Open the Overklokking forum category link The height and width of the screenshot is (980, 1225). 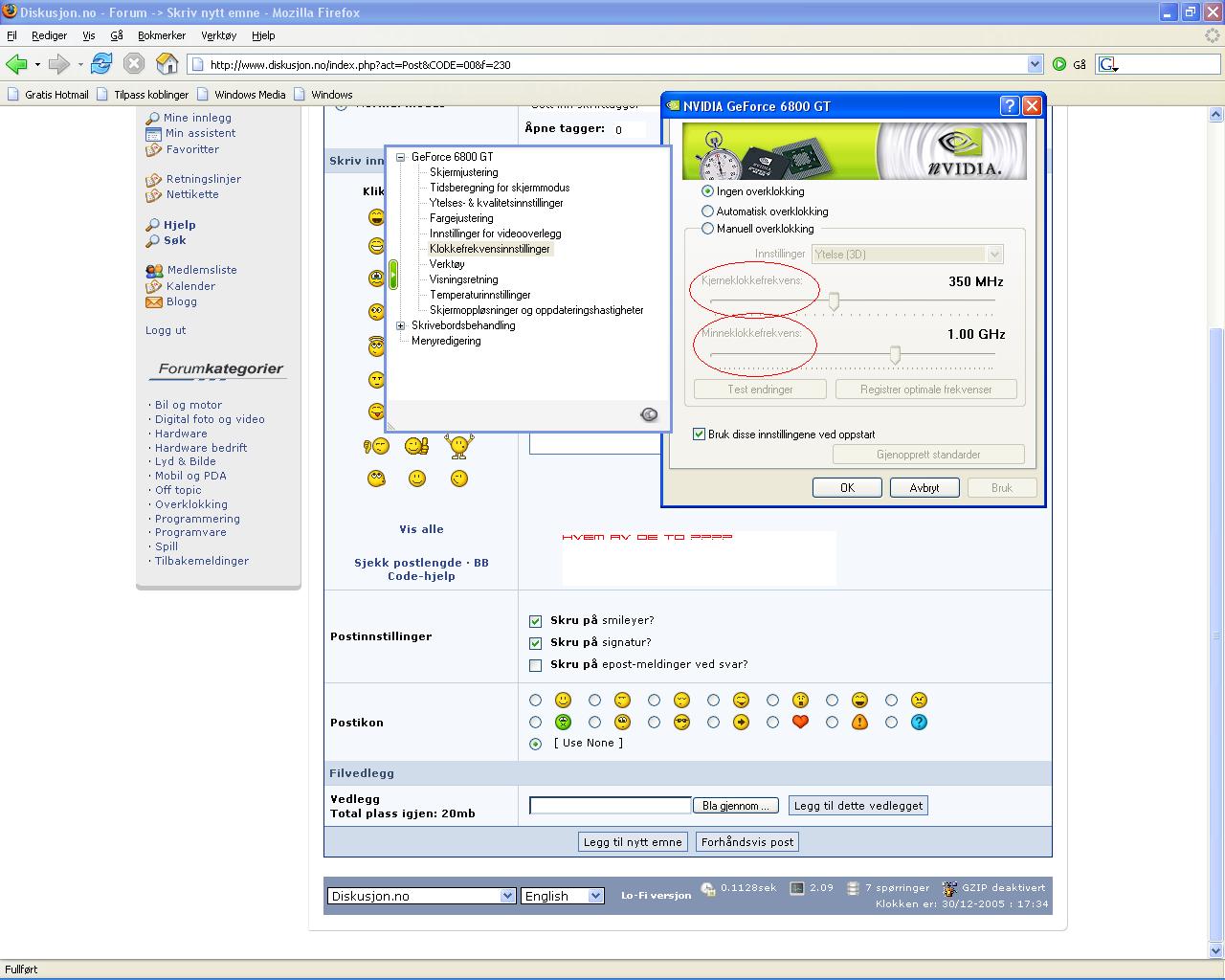coord(191,504)
